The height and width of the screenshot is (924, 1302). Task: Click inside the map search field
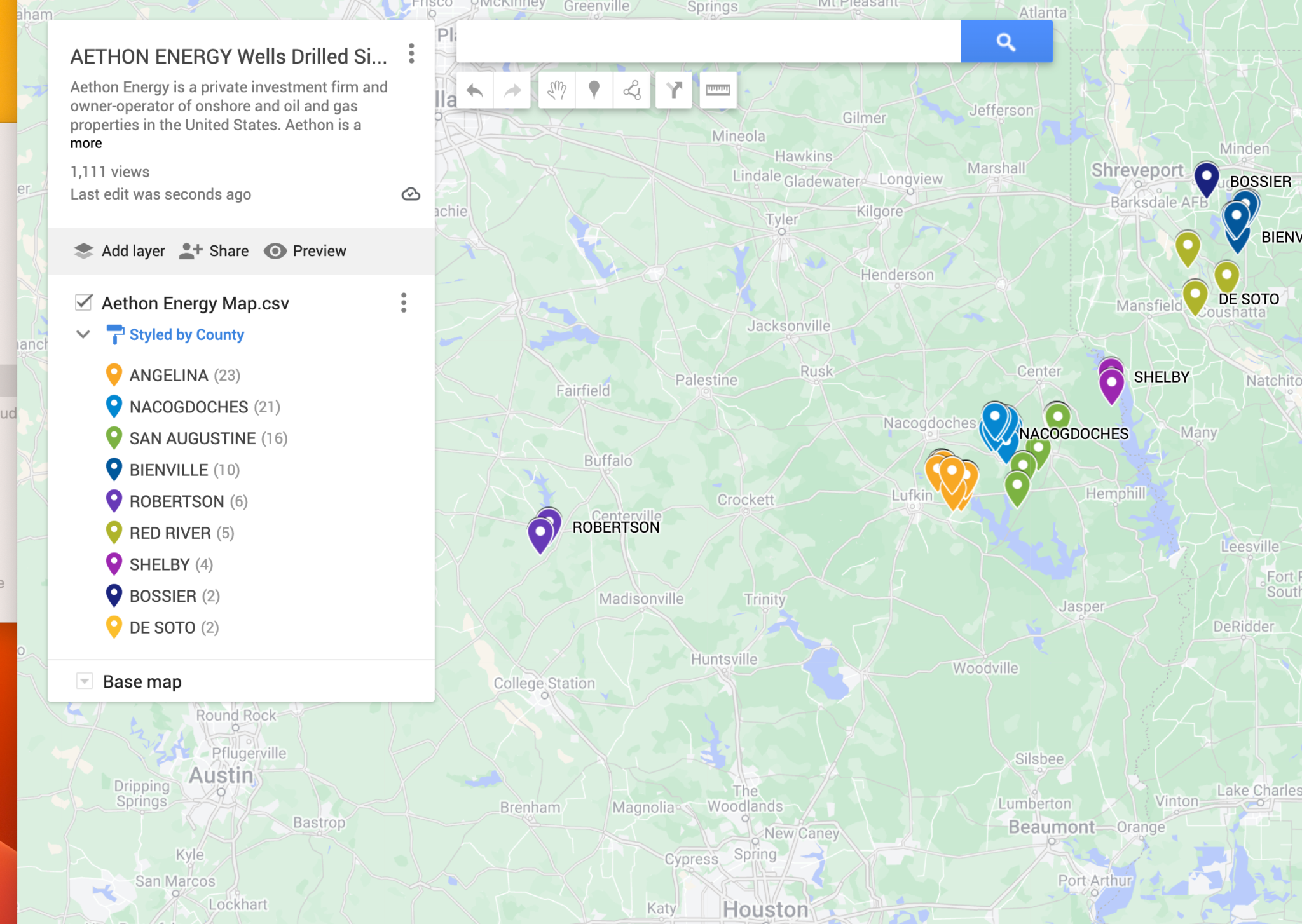[708, 42]
